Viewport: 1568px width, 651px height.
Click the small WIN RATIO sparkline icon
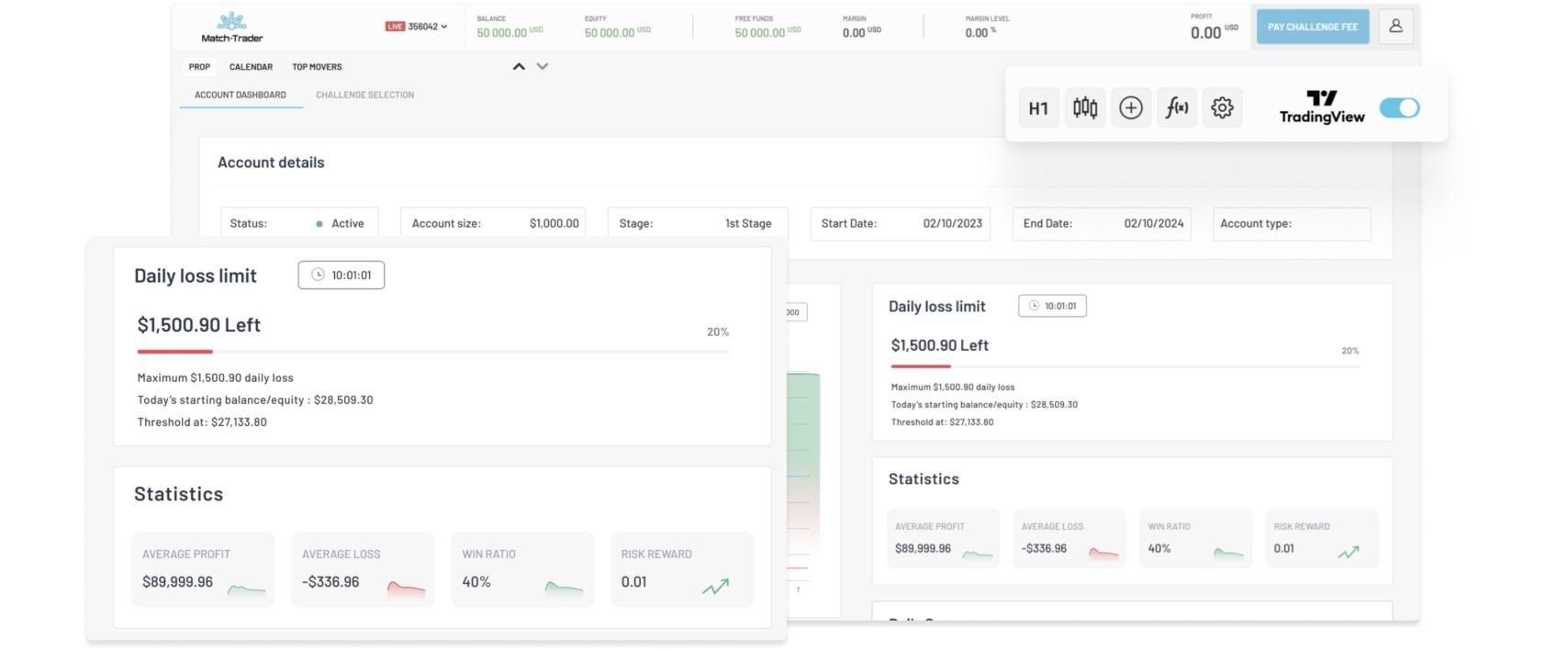[x=1228, y=554]
